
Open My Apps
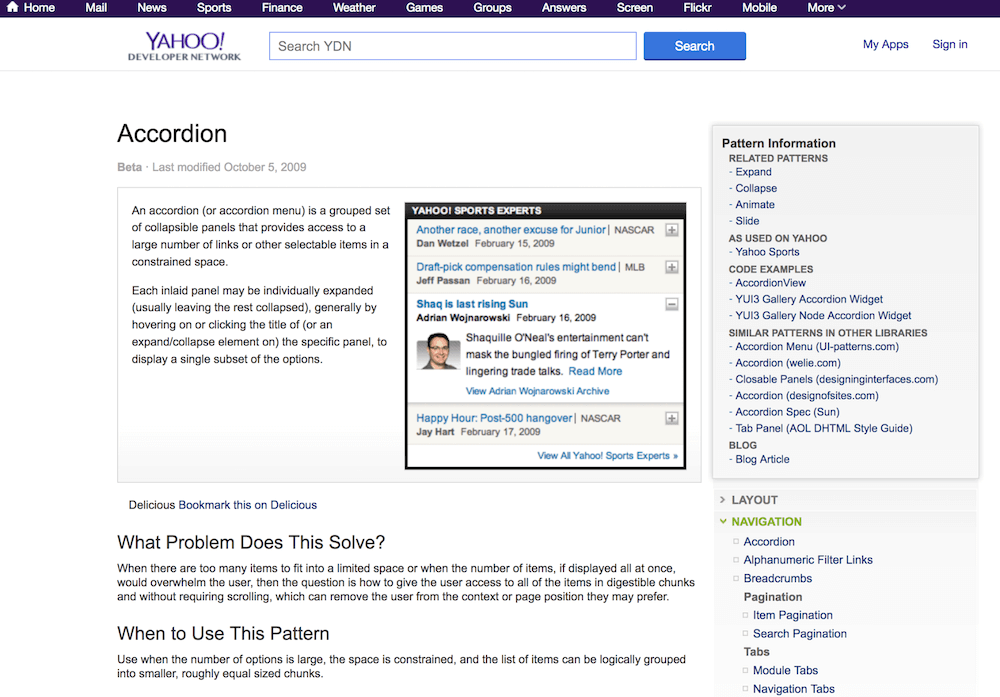pyautogui.click(x=885, y=44)
